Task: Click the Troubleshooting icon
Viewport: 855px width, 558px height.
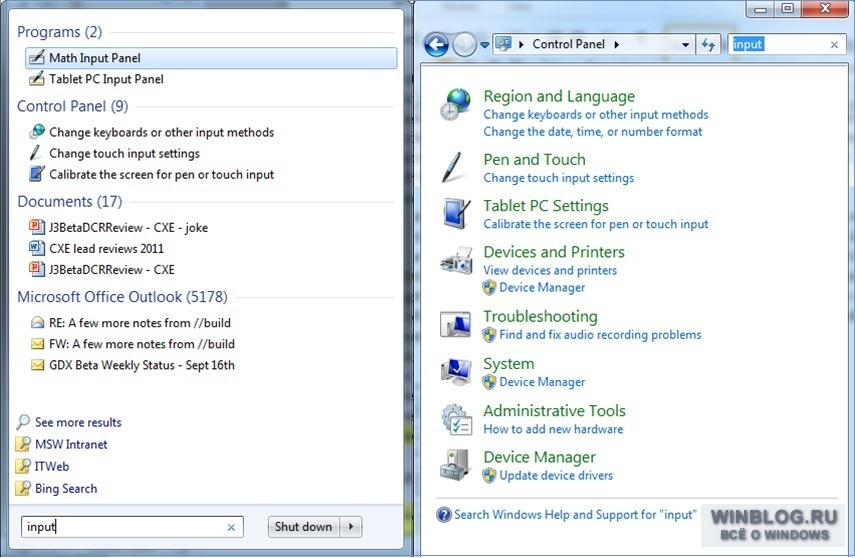Action: (455, 324)
